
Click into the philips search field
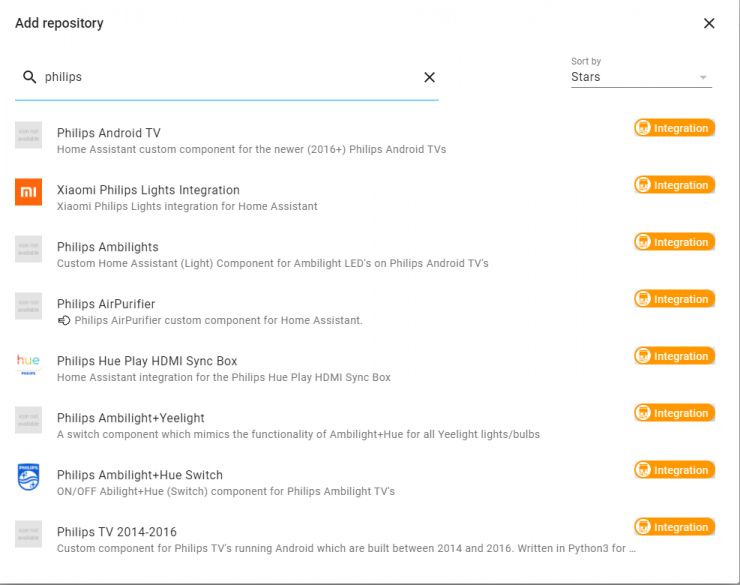[x=230, y=77]
